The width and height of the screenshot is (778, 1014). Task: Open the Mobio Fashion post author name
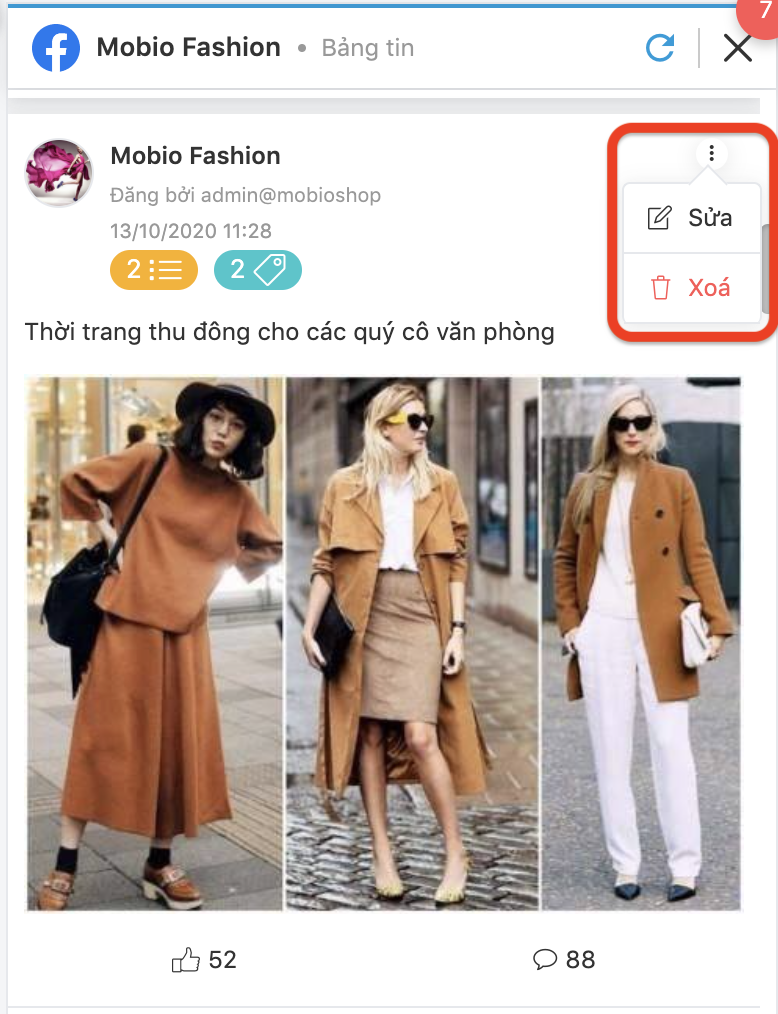(195, 156)
